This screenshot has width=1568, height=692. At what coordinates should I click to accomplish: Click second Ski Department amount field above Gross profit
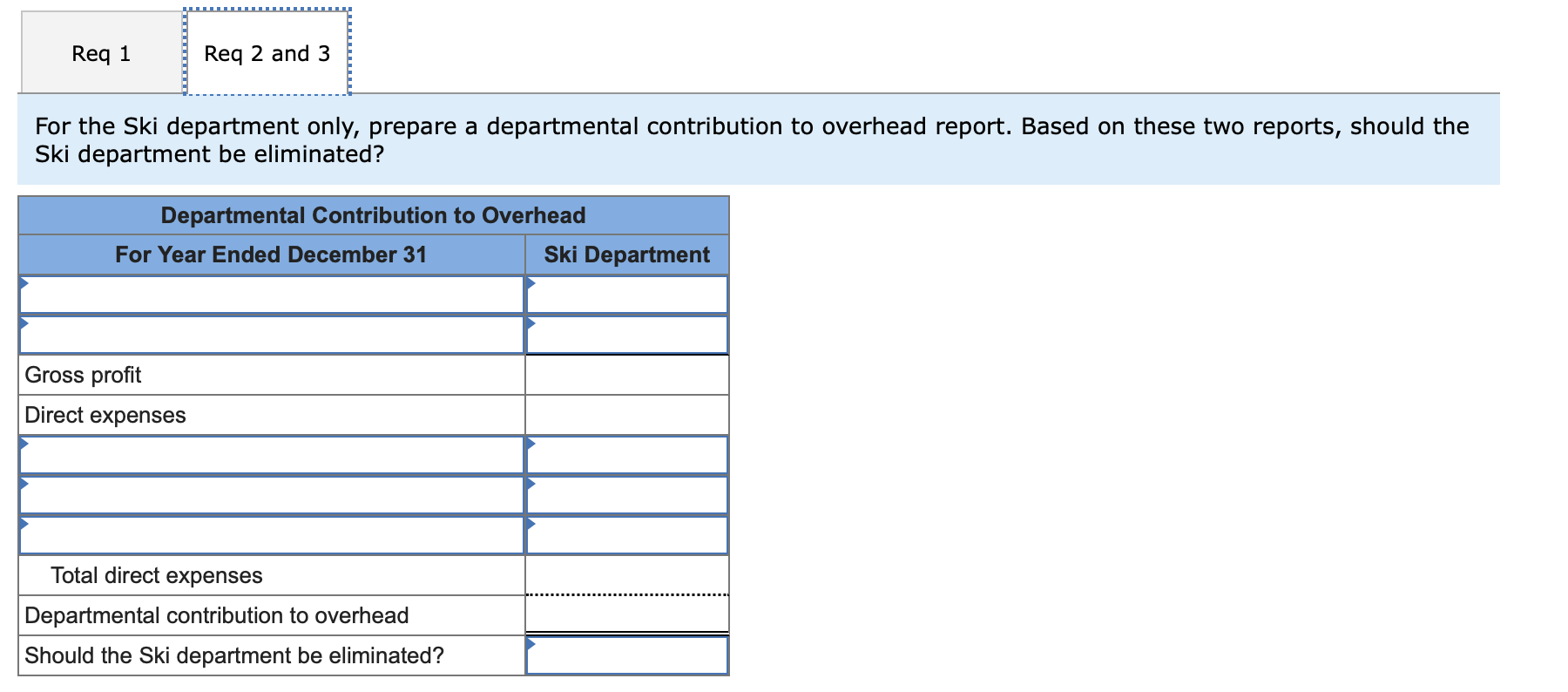627,335
